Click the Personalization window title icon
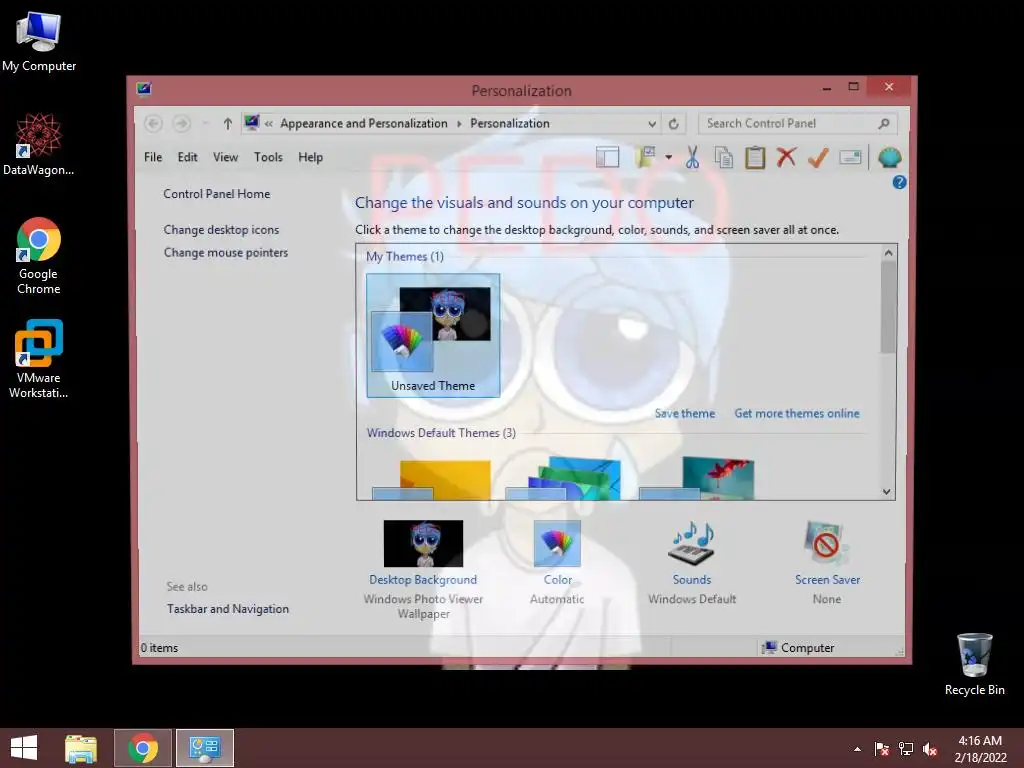 pyautogui.click(x=144, y=88)
